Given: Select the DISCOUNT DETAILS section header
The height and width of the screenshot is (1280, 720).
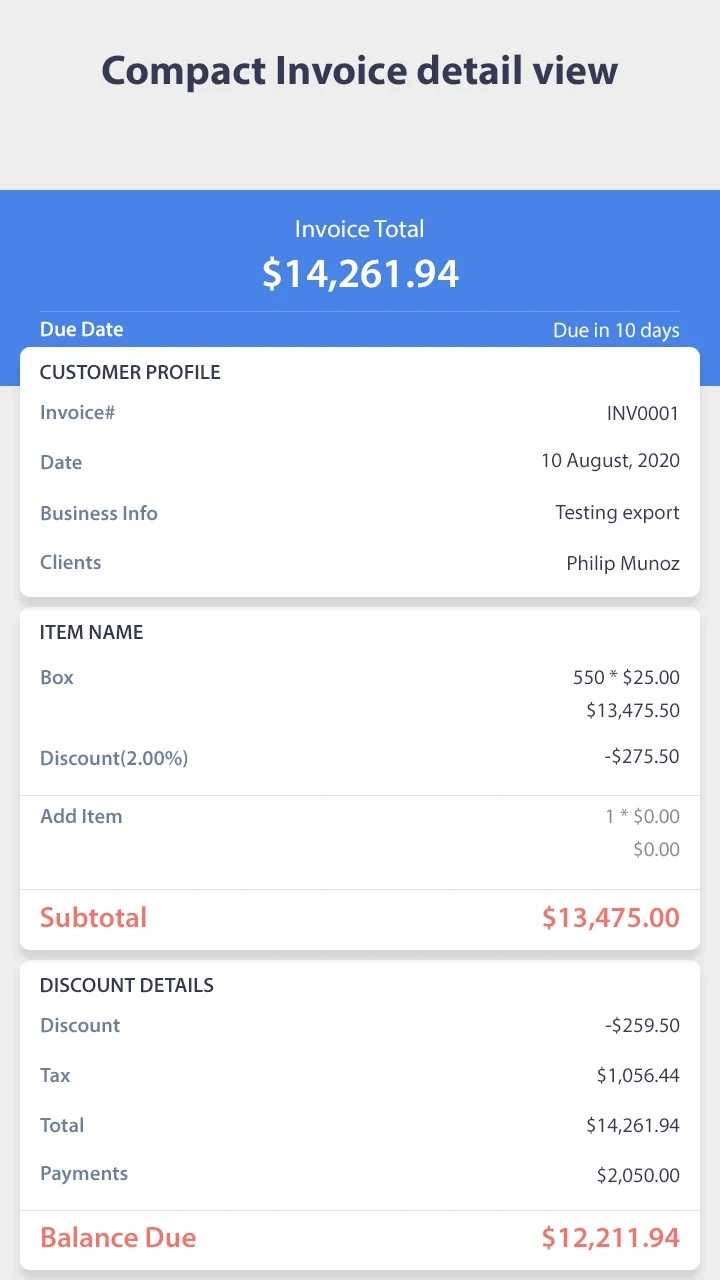Looking at the screenshot, I should click(x=127, y=985).
